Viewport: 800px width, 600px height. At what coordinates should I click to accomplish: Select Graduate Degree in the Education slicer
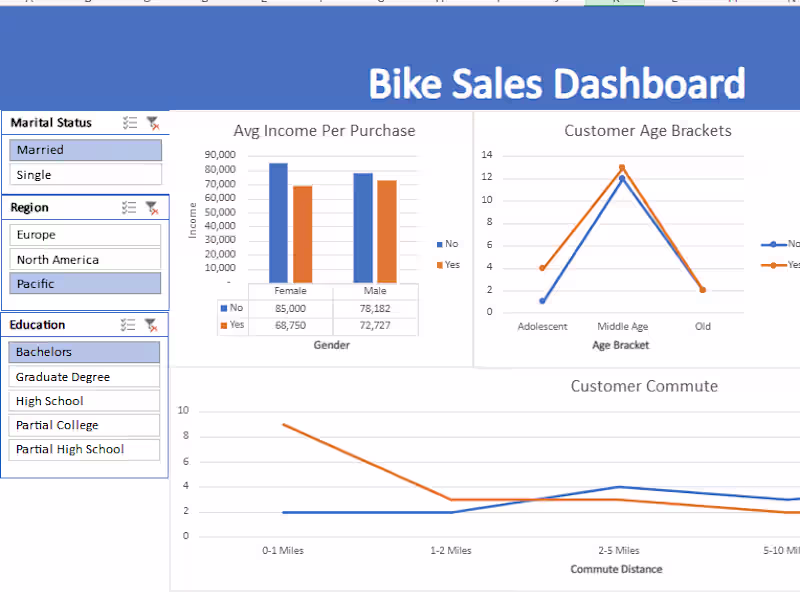84,376
